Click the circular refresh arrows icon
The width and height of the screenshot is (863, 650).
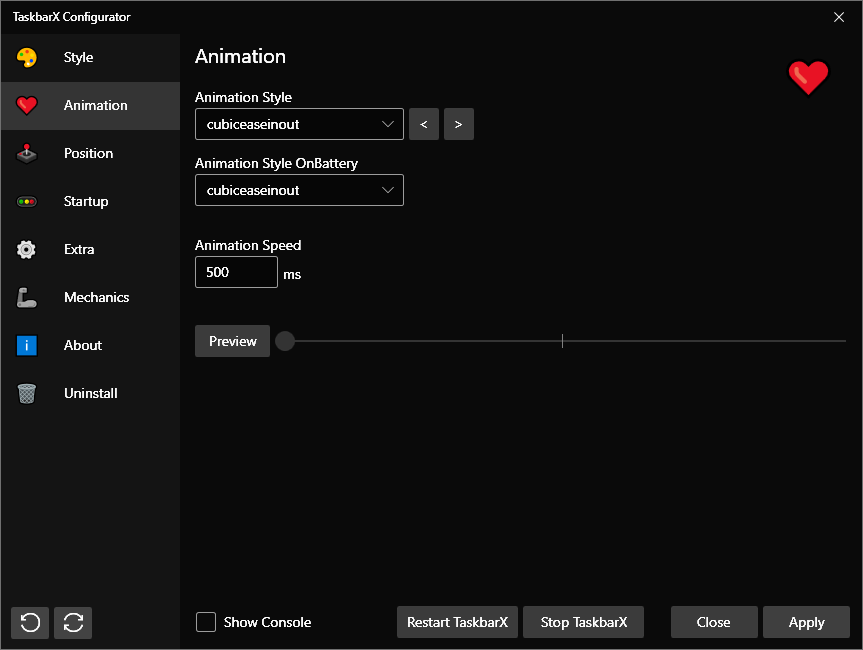point(73,622)
